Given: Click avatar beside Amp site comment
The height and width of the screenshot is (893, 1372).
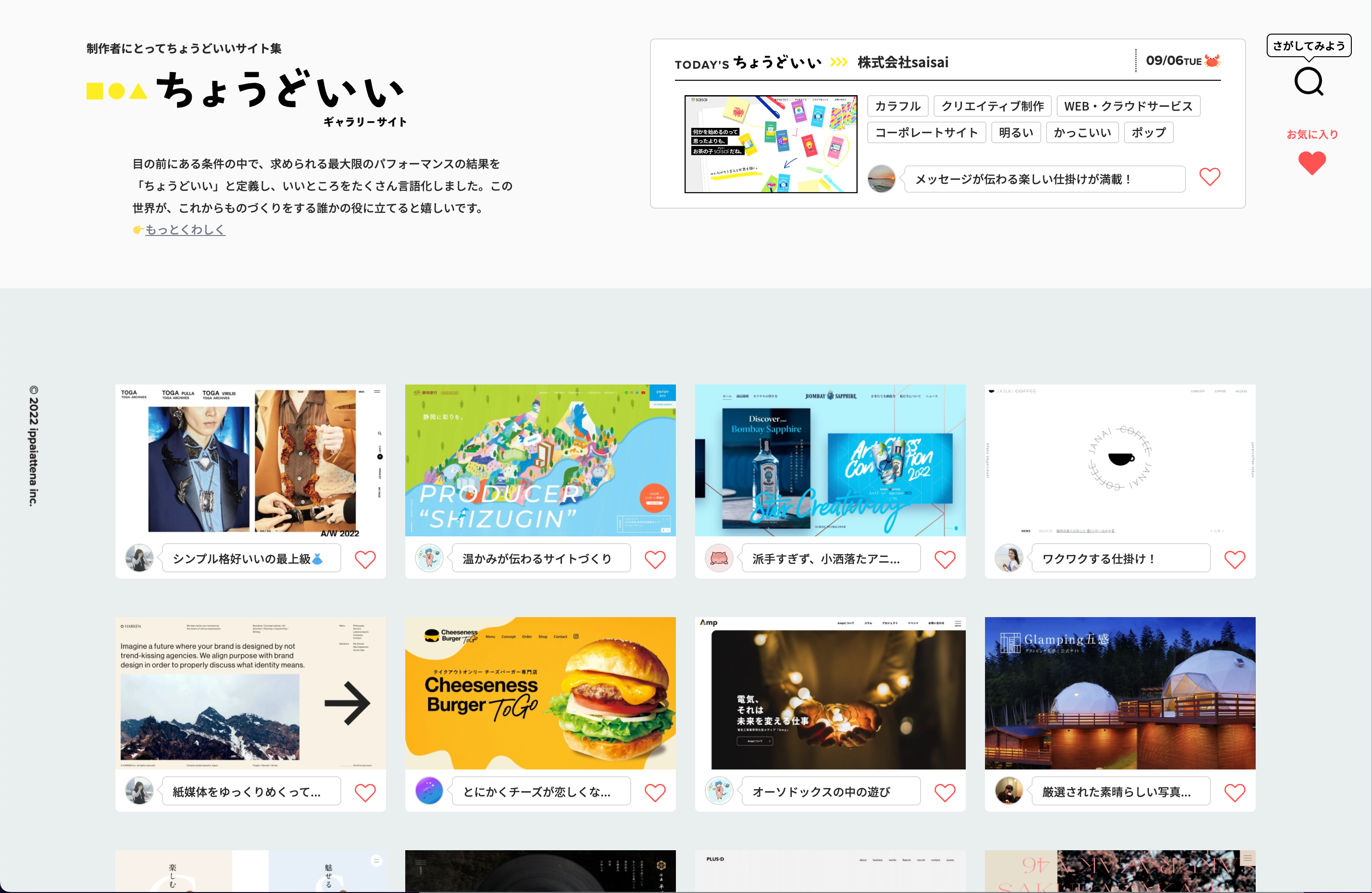Looking at the screenshot, I should (x=718, y=790).
